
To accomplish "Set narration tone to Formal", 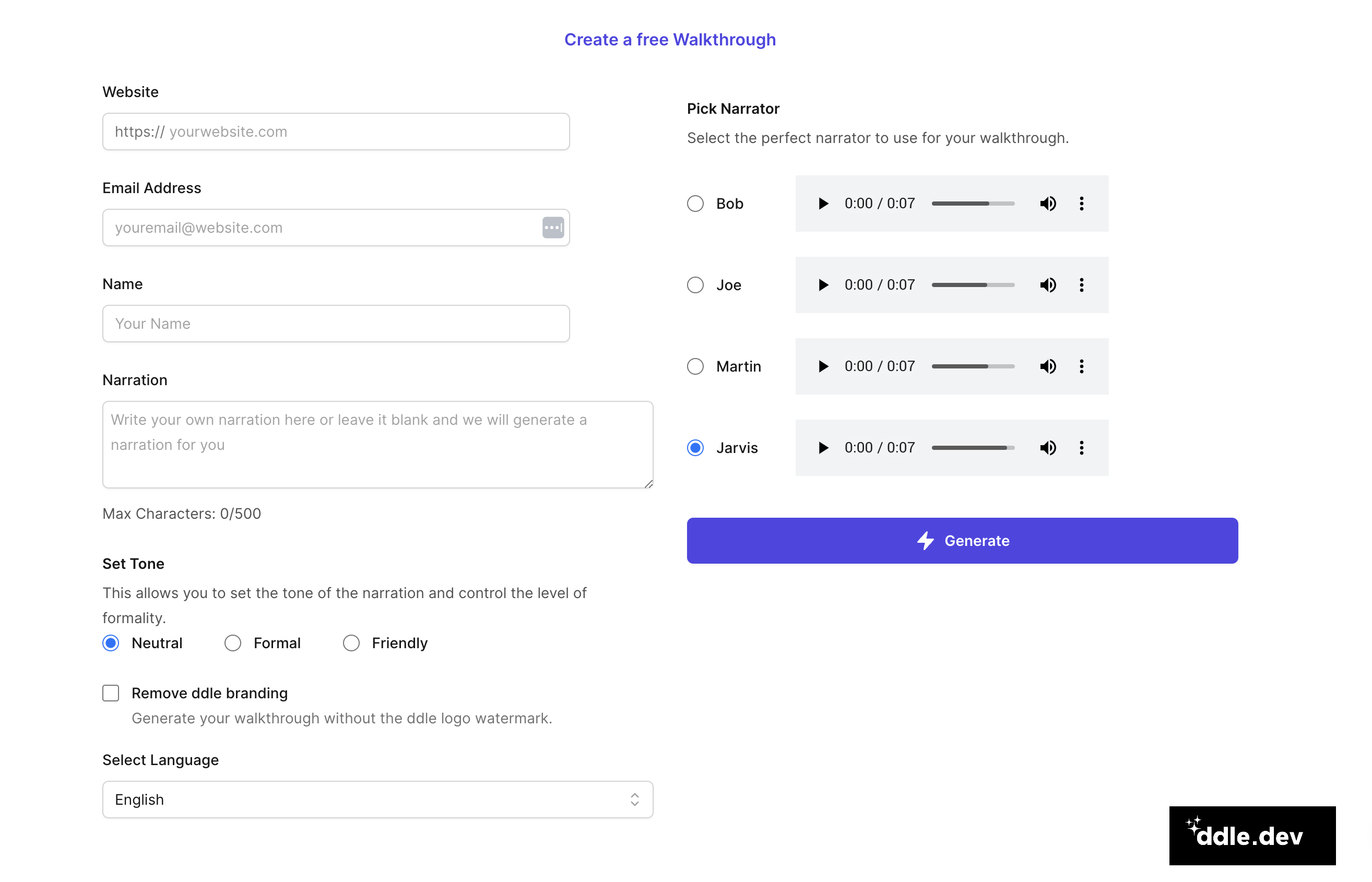I will (x=232, y=642).
